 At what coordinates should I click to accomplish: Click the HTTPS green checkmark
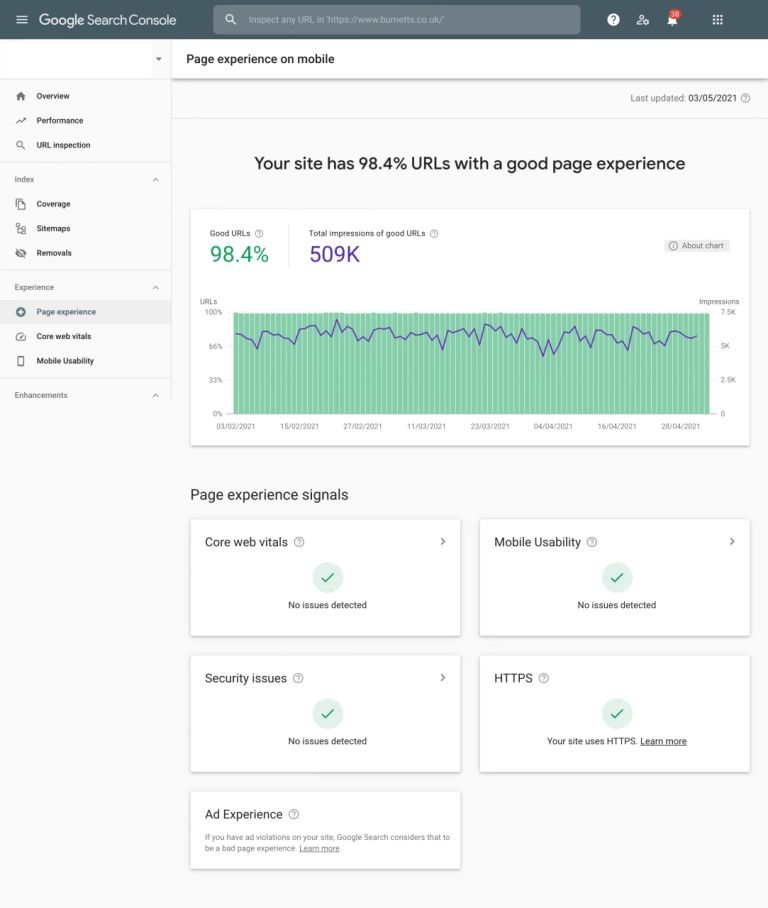pyautogui.click(x=617, y=713)
